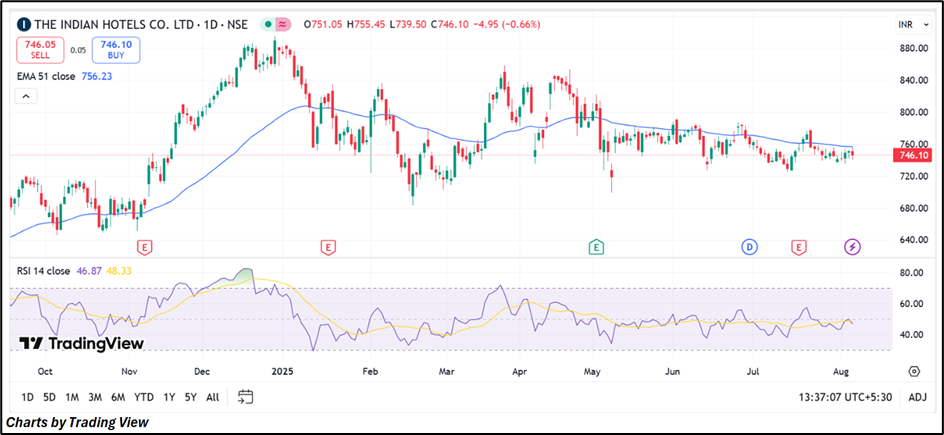Open the go-to-date calendar icon

click(246, 397)
